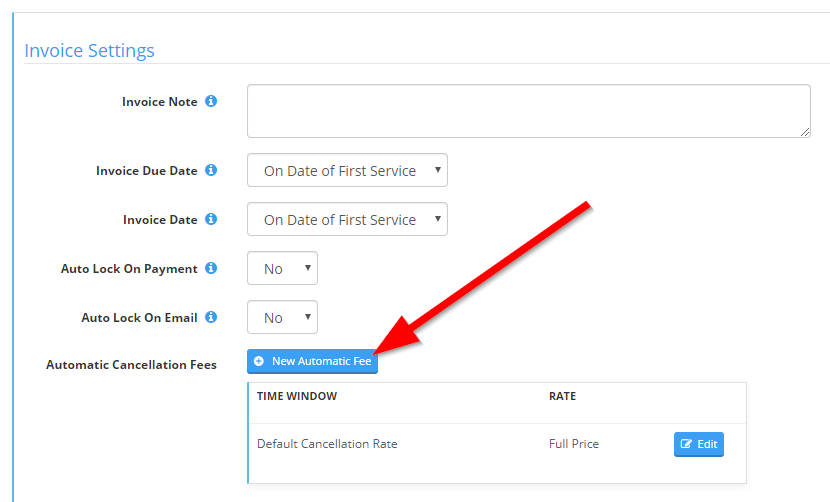The height and width of the screenshot is (502, 830).
Task: Click the Invoice Note info icon
Action: point(211,101)
